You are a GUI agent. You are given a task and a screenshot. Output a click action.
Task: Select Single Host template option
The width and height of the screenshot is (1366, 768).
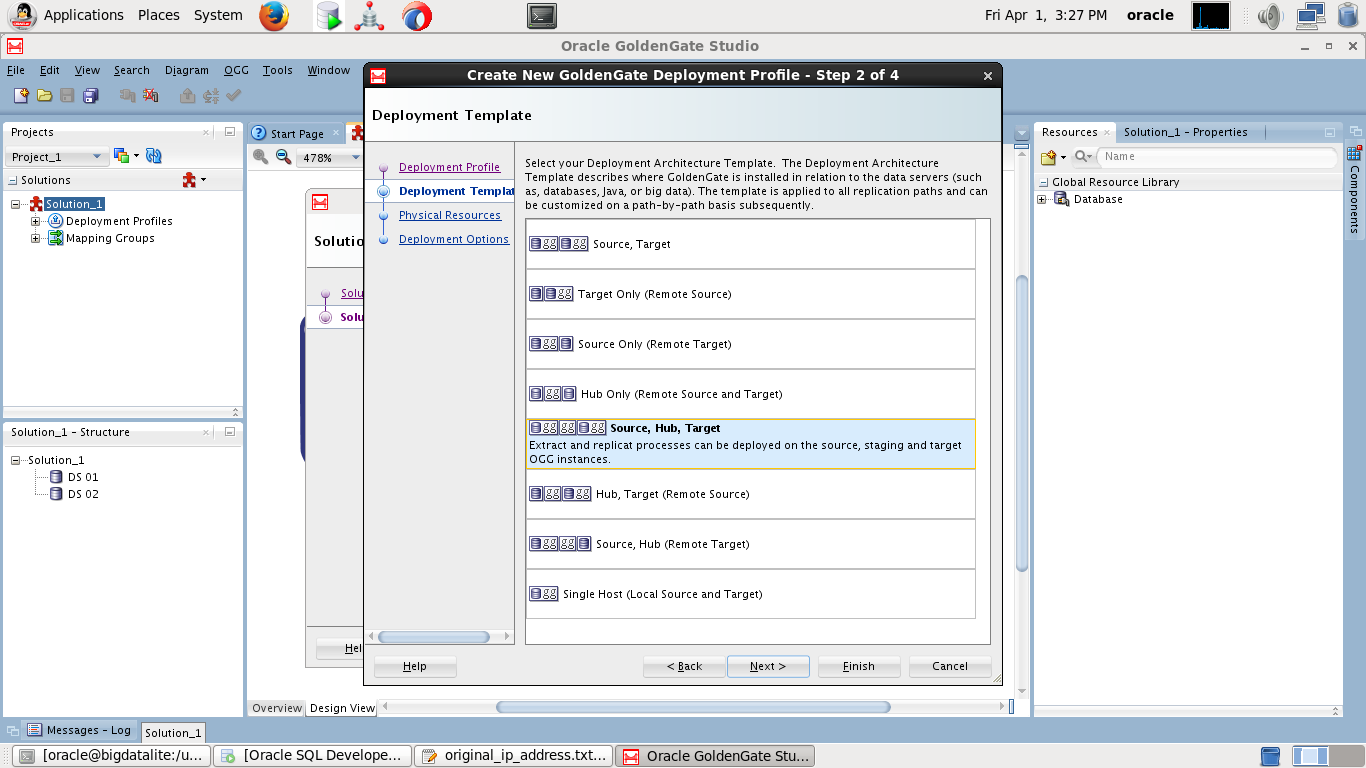(x=751, y=594)
